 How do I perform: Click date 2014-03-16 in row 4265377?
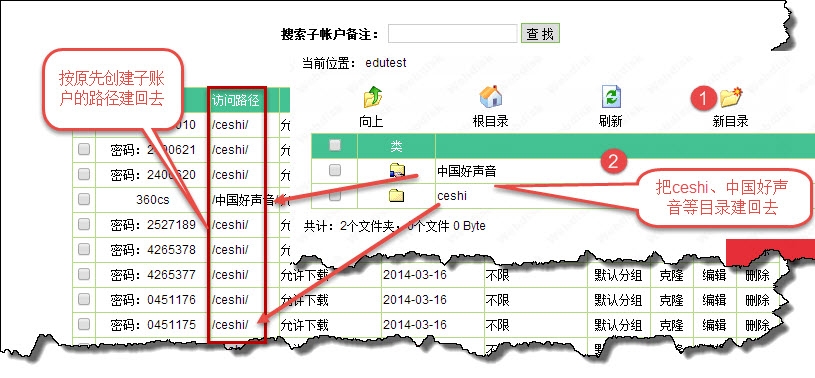coord(415,275)
